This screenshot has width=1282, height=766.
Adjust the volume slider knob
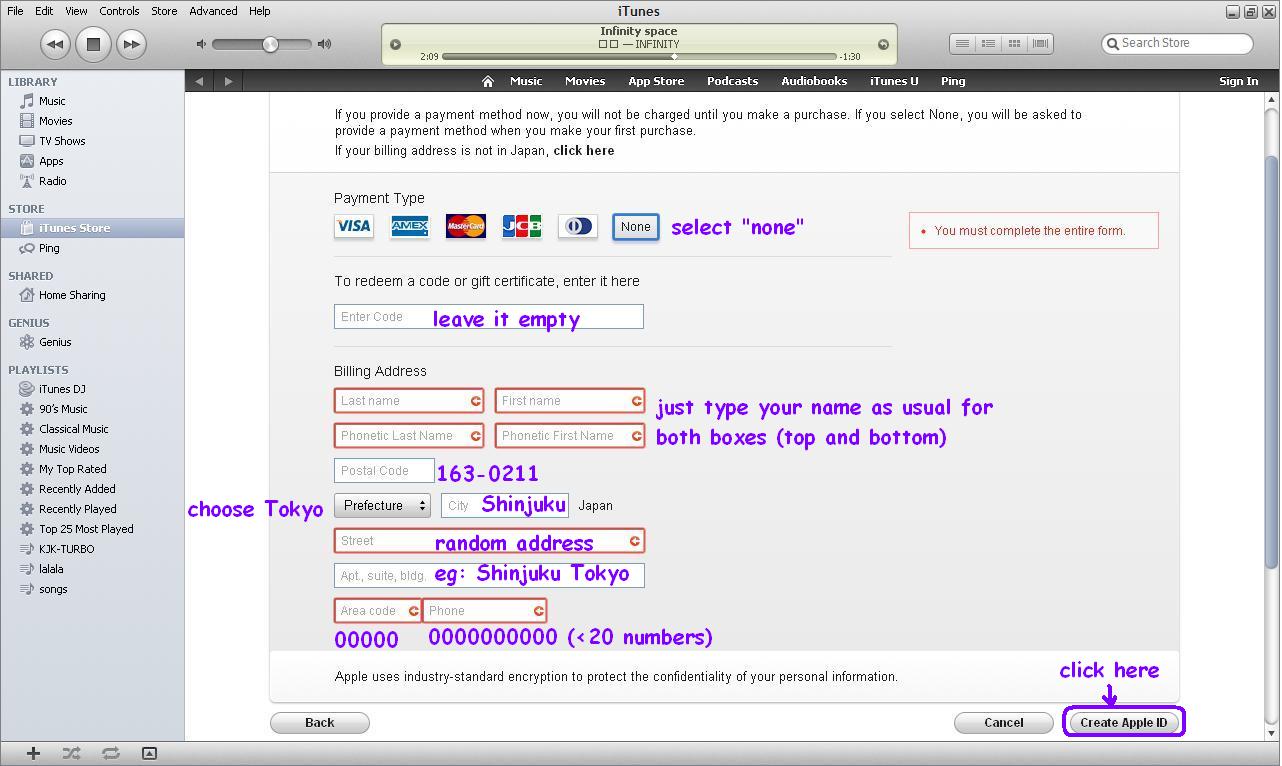[x=270, y=44]
